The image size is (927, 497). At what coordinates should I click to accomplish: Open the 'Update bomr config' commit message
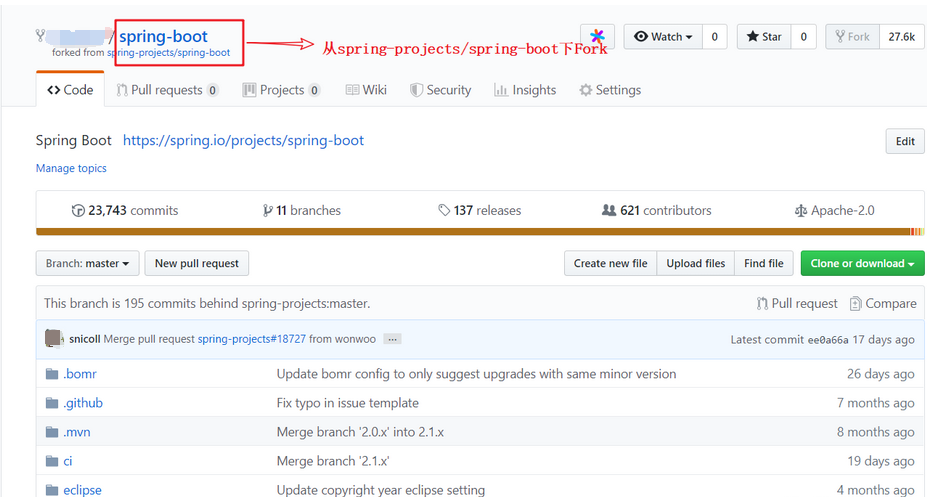click(477, 374)
